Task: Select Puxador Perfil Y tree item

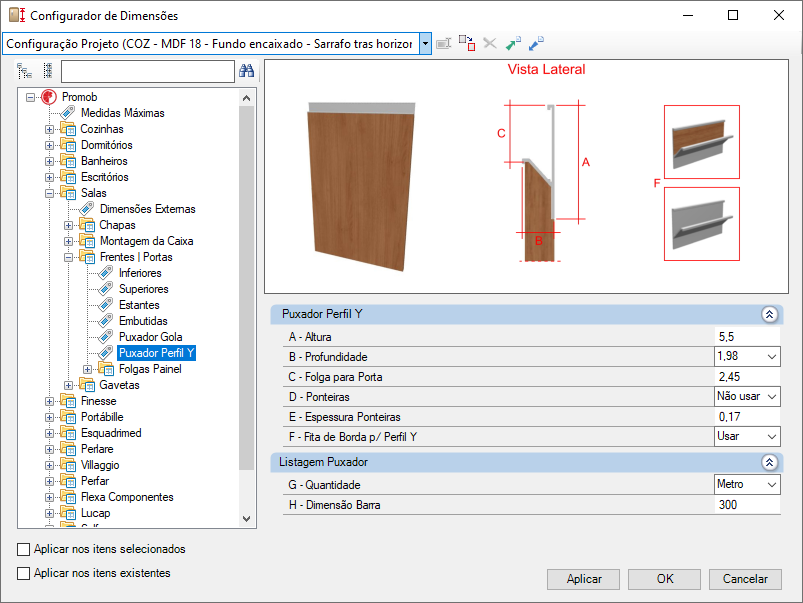Action: (156, 352)
